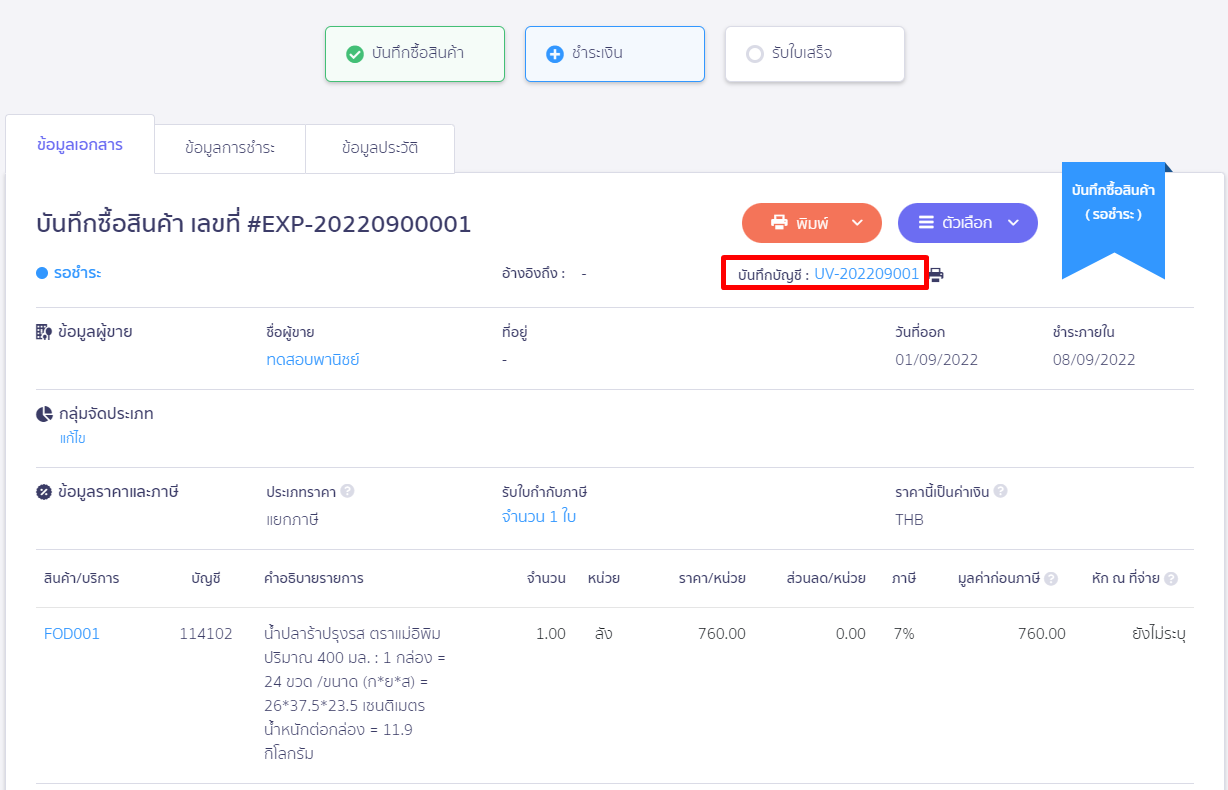Click help icon next to ประเภทราคา

[x=347, y=491]
